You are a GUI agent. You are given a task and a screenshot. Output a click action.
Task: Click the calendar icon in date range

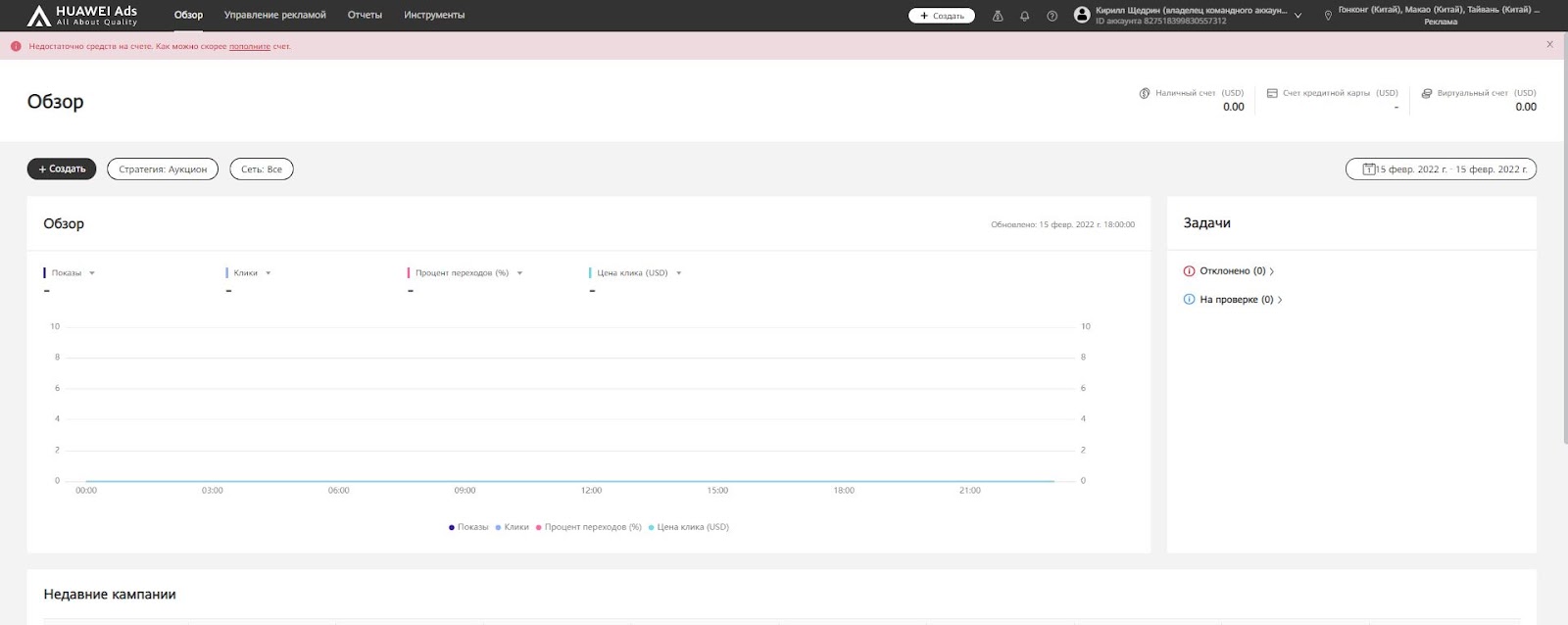(1369, 169)
